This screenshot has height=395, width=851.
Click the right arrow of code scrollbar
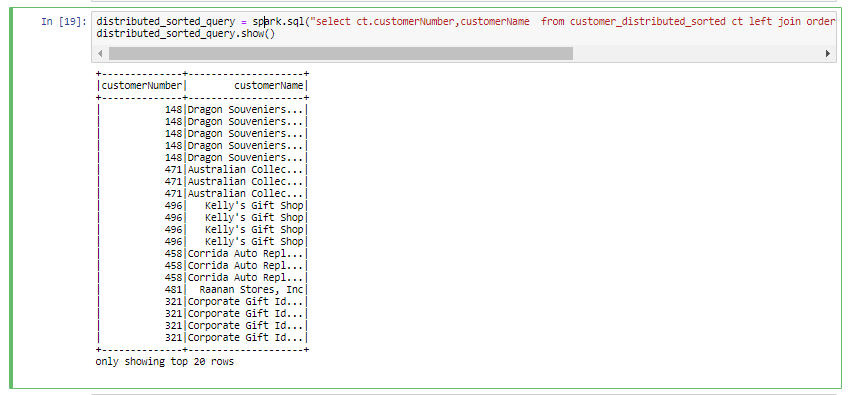click(828, 54)
